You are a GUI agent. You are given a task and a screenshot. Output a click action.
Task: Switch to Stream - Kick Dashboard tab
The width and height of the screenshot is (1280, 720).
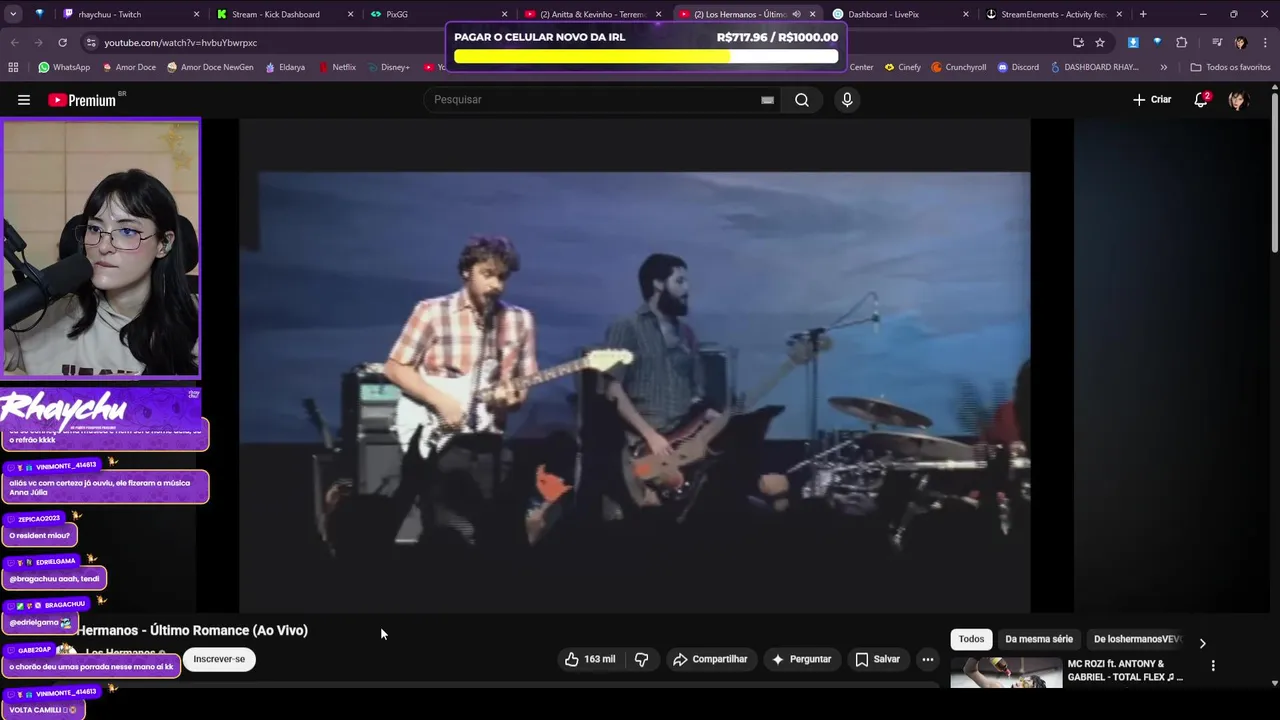(285, 14)
